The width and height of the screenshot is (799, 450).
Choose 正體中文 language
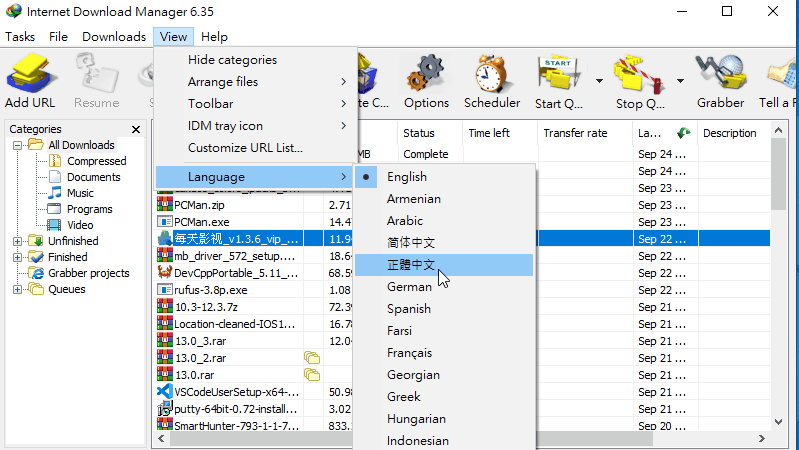(444, 265)
